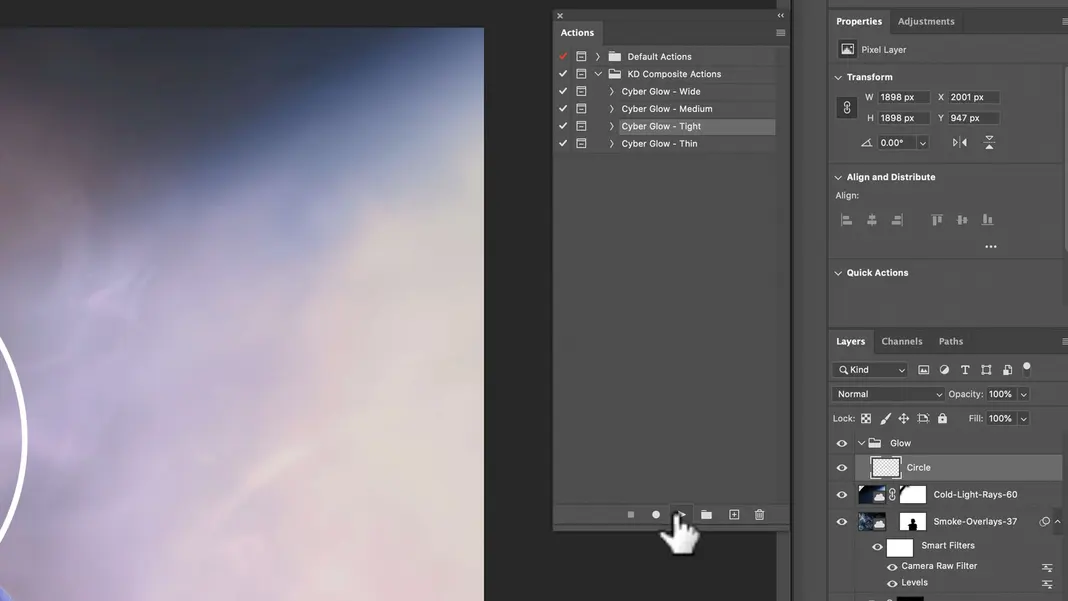Open more align options ellipsis
The image size is (1068, 601).
pos(991,247)
